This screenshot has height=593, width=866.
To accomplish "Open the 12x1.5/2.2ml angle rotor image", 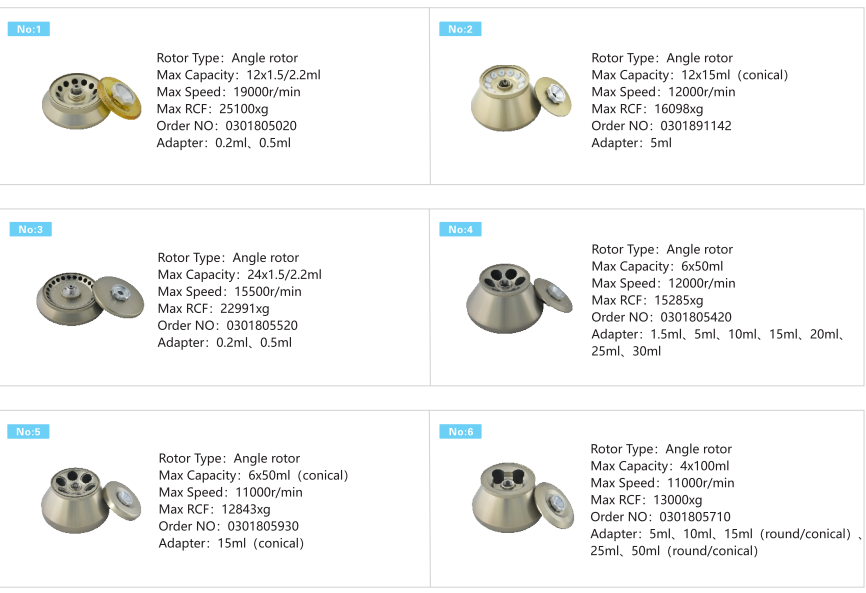I will click(92, 100).
